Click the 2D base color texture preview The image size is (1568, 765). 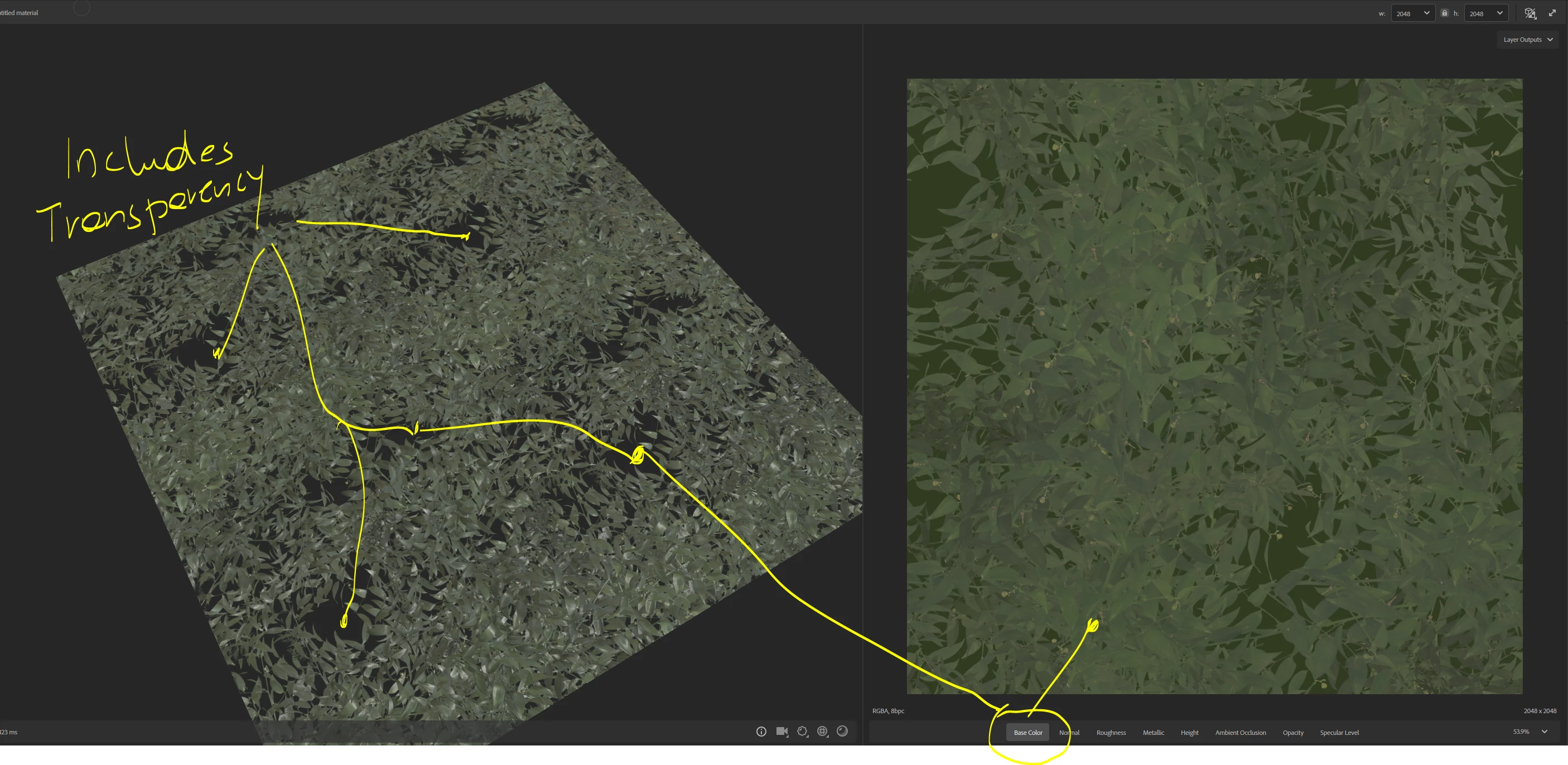(x=1214, y=386)
